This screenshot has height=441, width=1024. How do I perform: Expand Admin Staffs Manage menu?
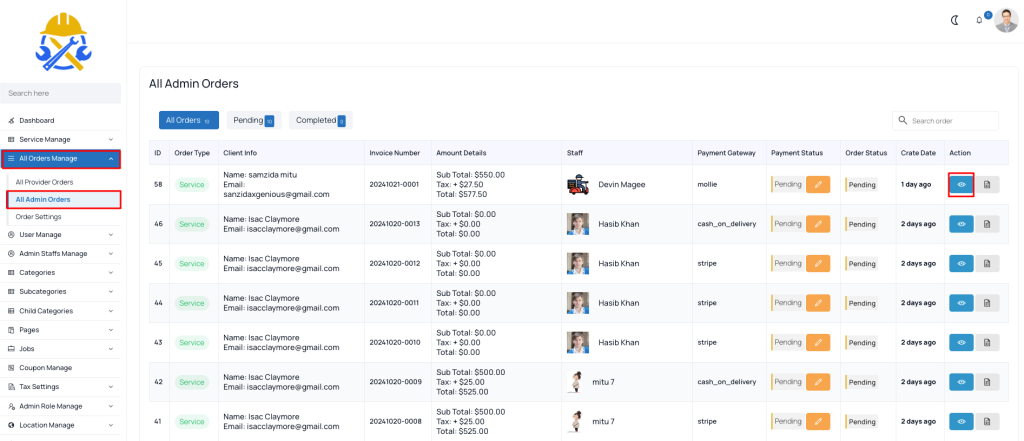tap(60, 253)
